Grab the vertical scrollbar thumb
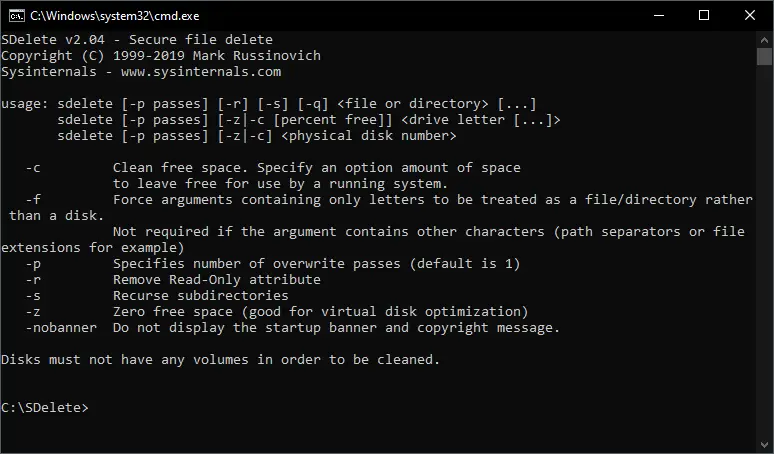Image resolution: width=774 pixels, height=454 pixels. 764,56
